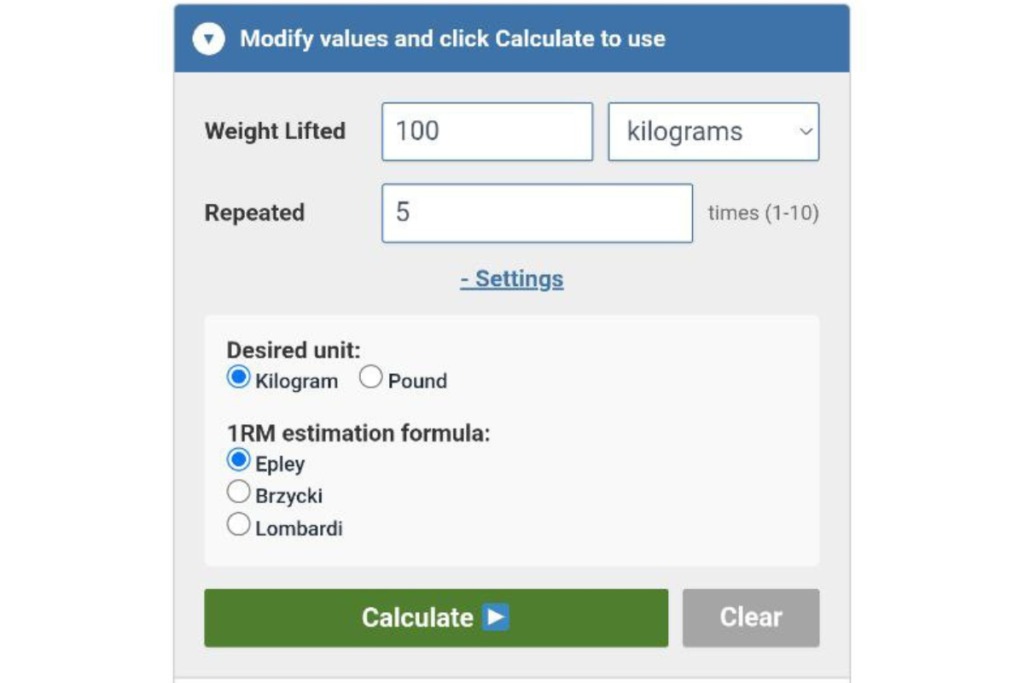1024x683 pixels.
Task: Choose the Lombardi estimation formula
Action: pyautogui.click(x=238, y=523)
